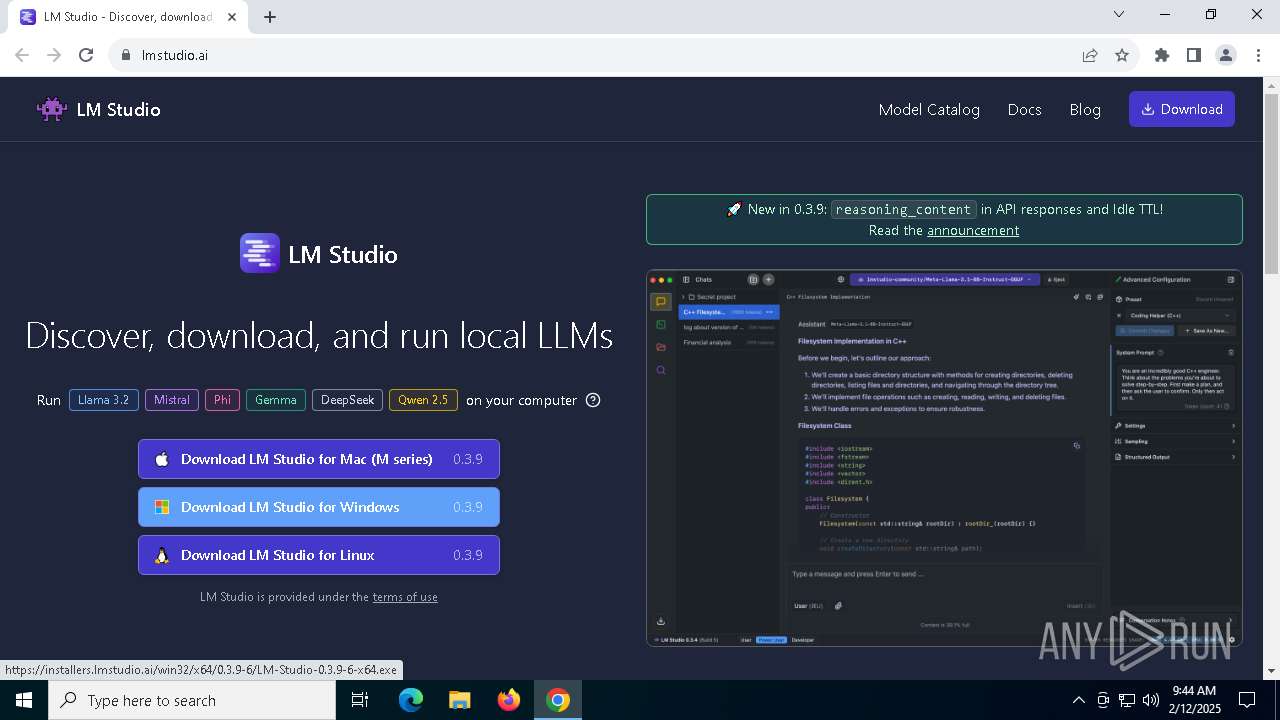This screenshot has height=720, width=1280.
Task: Click the Chrome taskbar icon
Action: (558, 700)
